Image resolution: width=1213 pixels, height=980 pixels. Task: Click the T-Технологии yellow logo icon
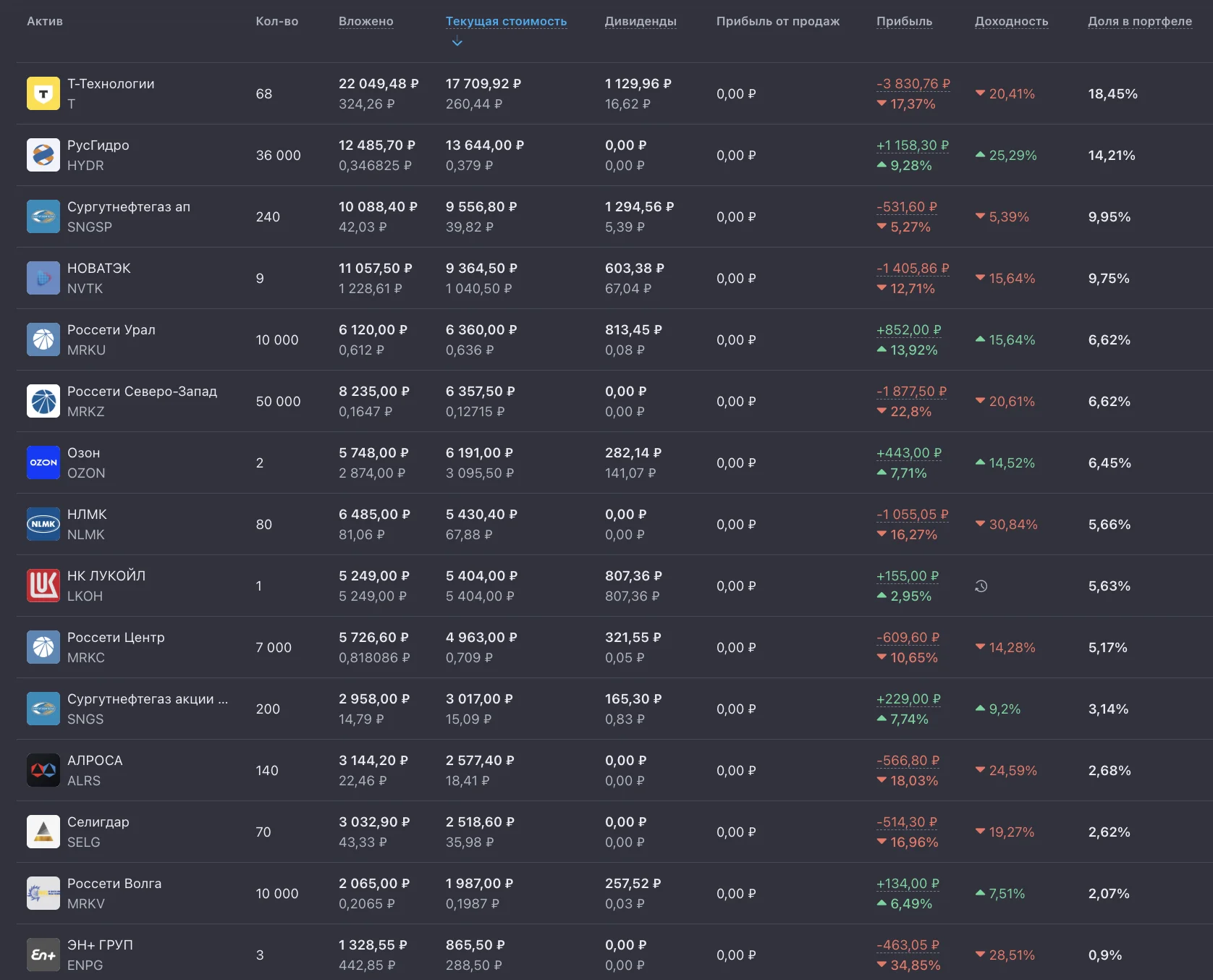click(x=43, y=93)
